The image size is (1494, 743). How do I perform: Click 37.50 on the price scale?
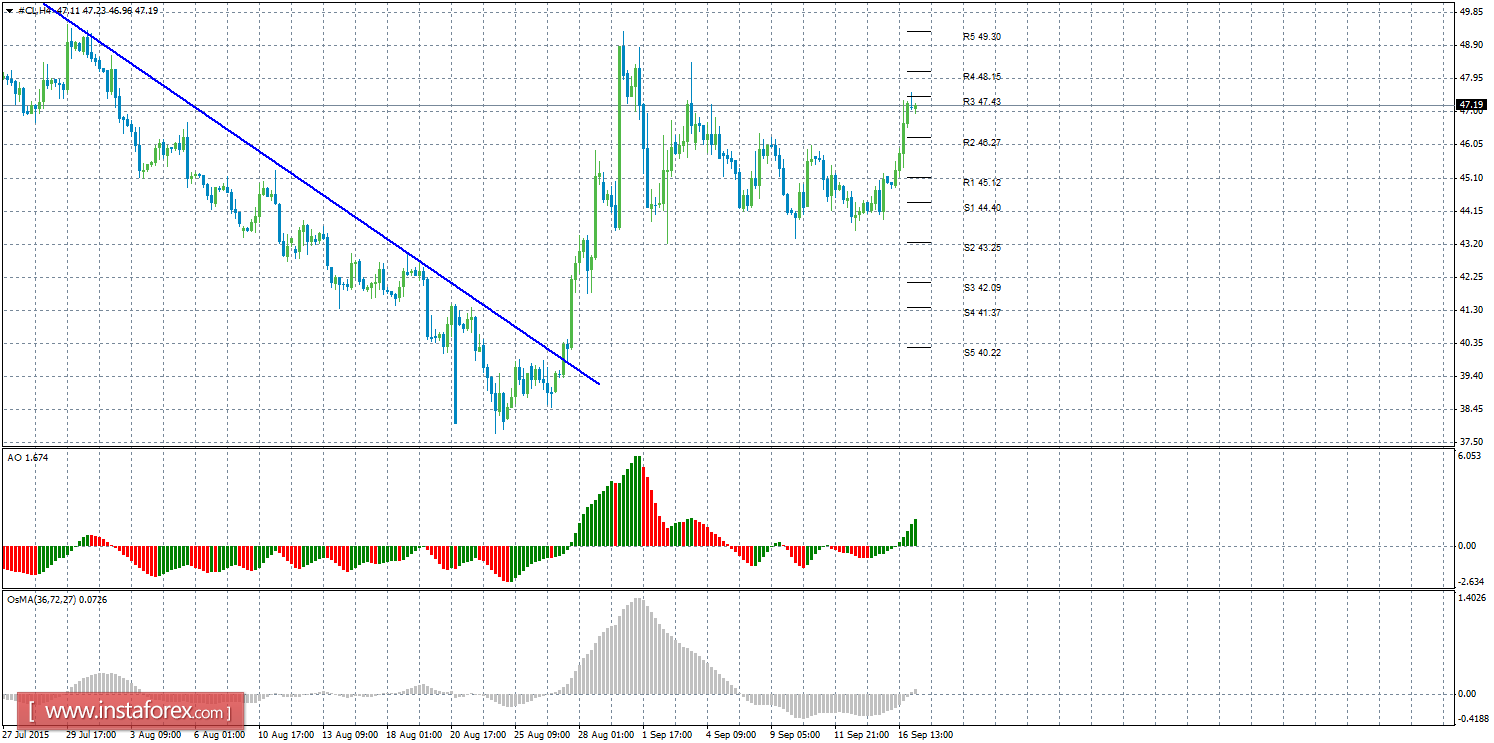(x=1471, y=441)
